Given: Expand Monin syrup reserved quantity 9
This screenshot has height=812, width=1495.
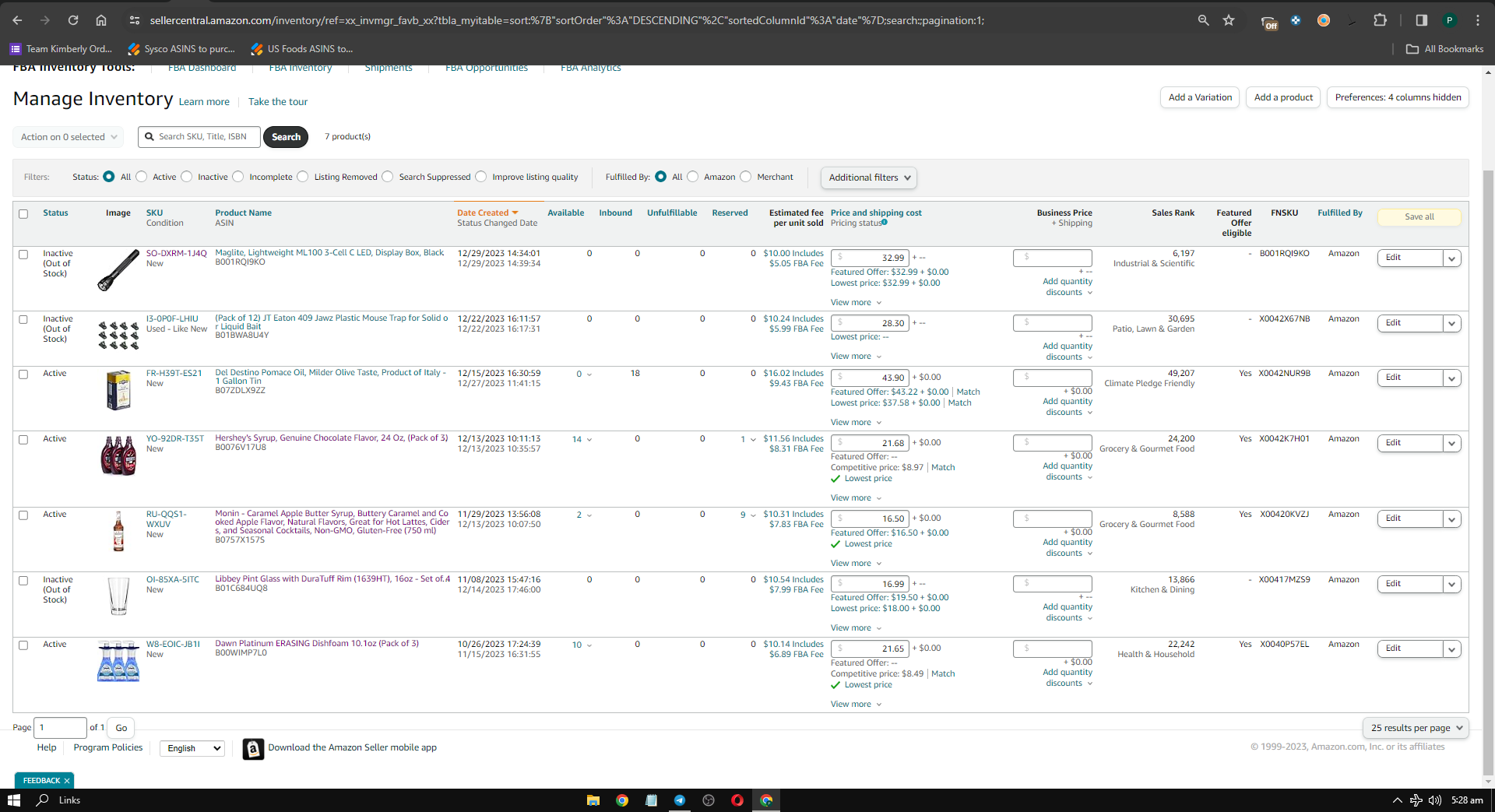Looking at the screenshot, I should point(748,515).
